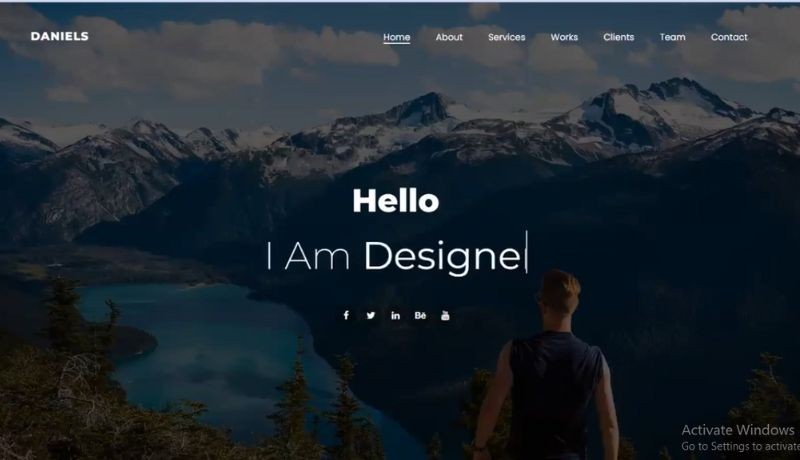Viewport: 800px width, 460px height.
Task: Open the Works nav link
Action: coord(564,37)
